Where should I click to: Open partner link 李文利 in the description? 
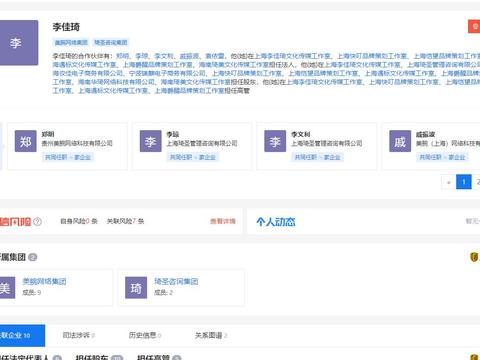(x=164, y=56)
